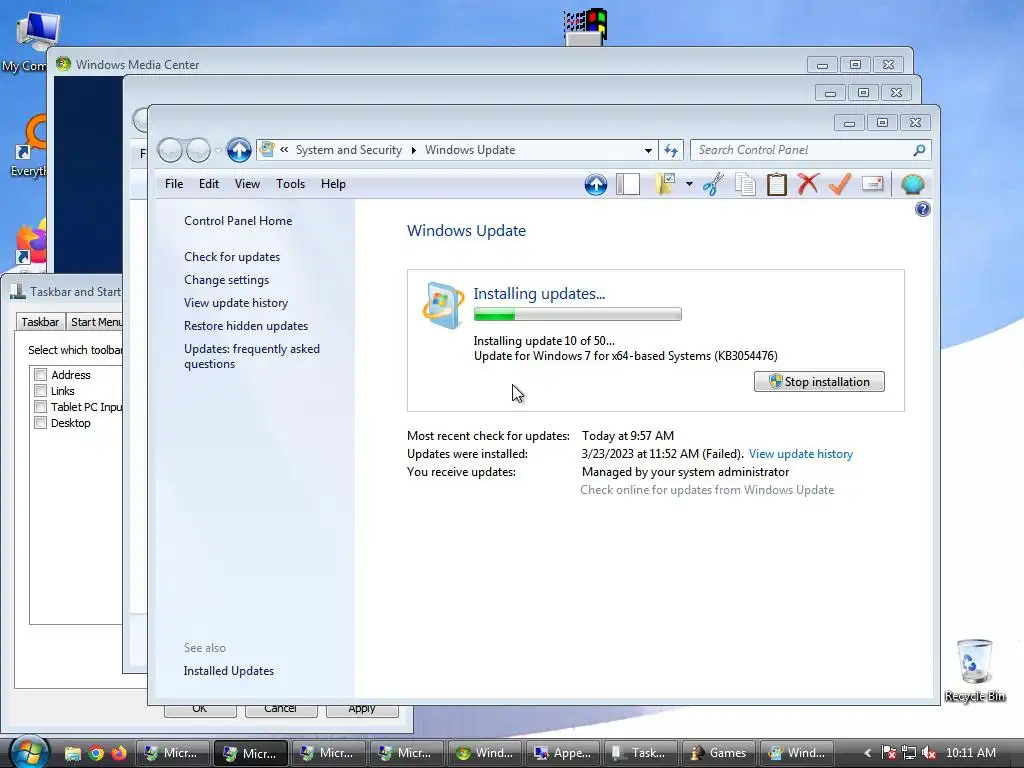1024x768 pixels.
Task: Open the address bar history dropdown arrow
Action: point(648,150)
